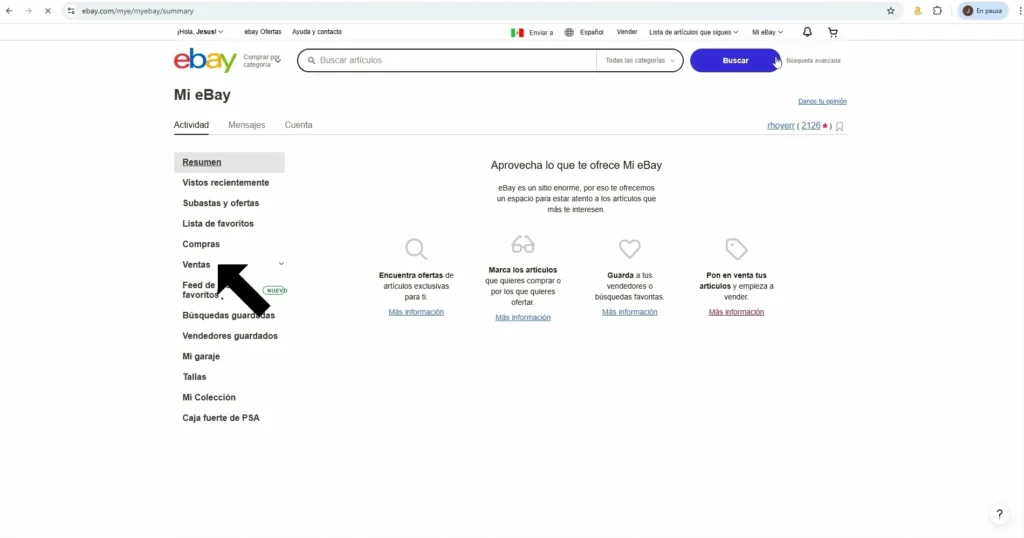Open the browser extensions puzzle icon
The image size is (1024, 538).
937,10
